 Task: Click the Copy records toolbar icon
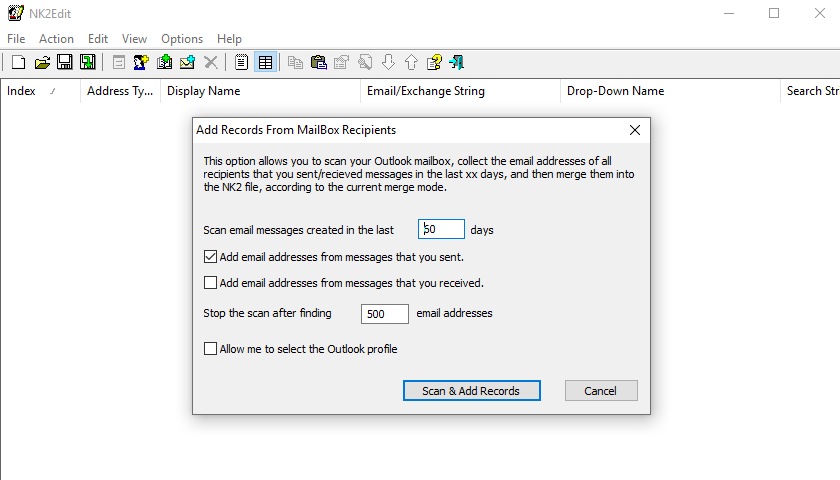pyautogui.click(x=295, y=63)
